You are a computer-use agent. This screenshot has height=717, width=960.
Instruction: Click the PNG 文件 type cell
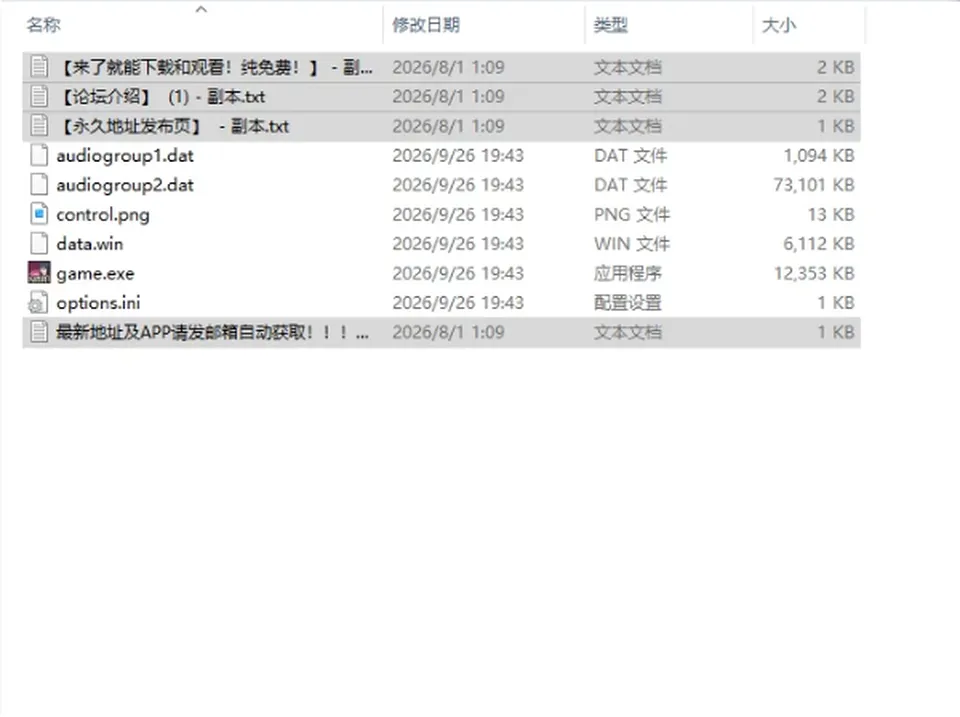coord(632,214)
